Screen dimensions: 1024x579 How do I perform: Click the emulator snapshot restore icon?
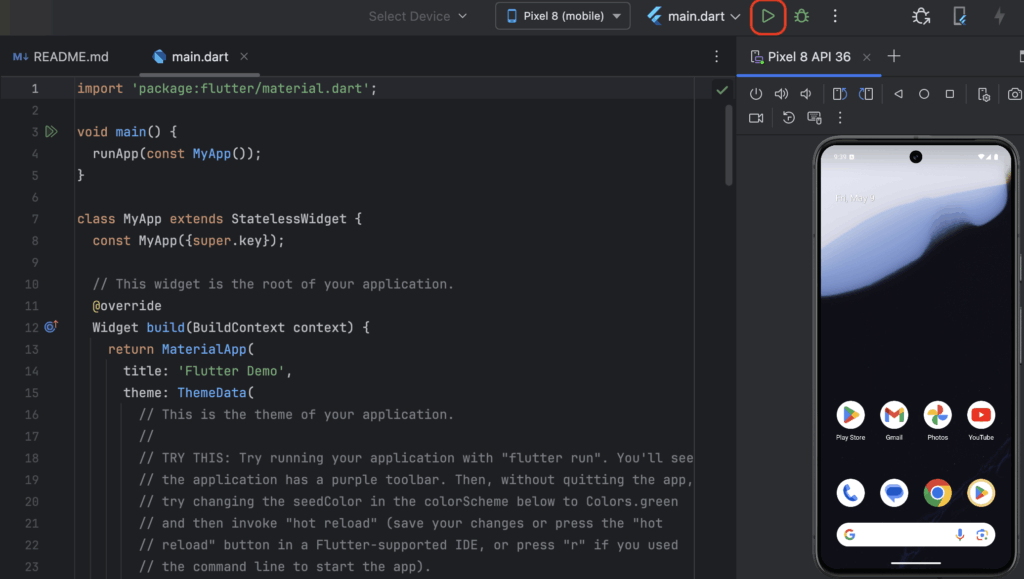(x=788, y=117)
